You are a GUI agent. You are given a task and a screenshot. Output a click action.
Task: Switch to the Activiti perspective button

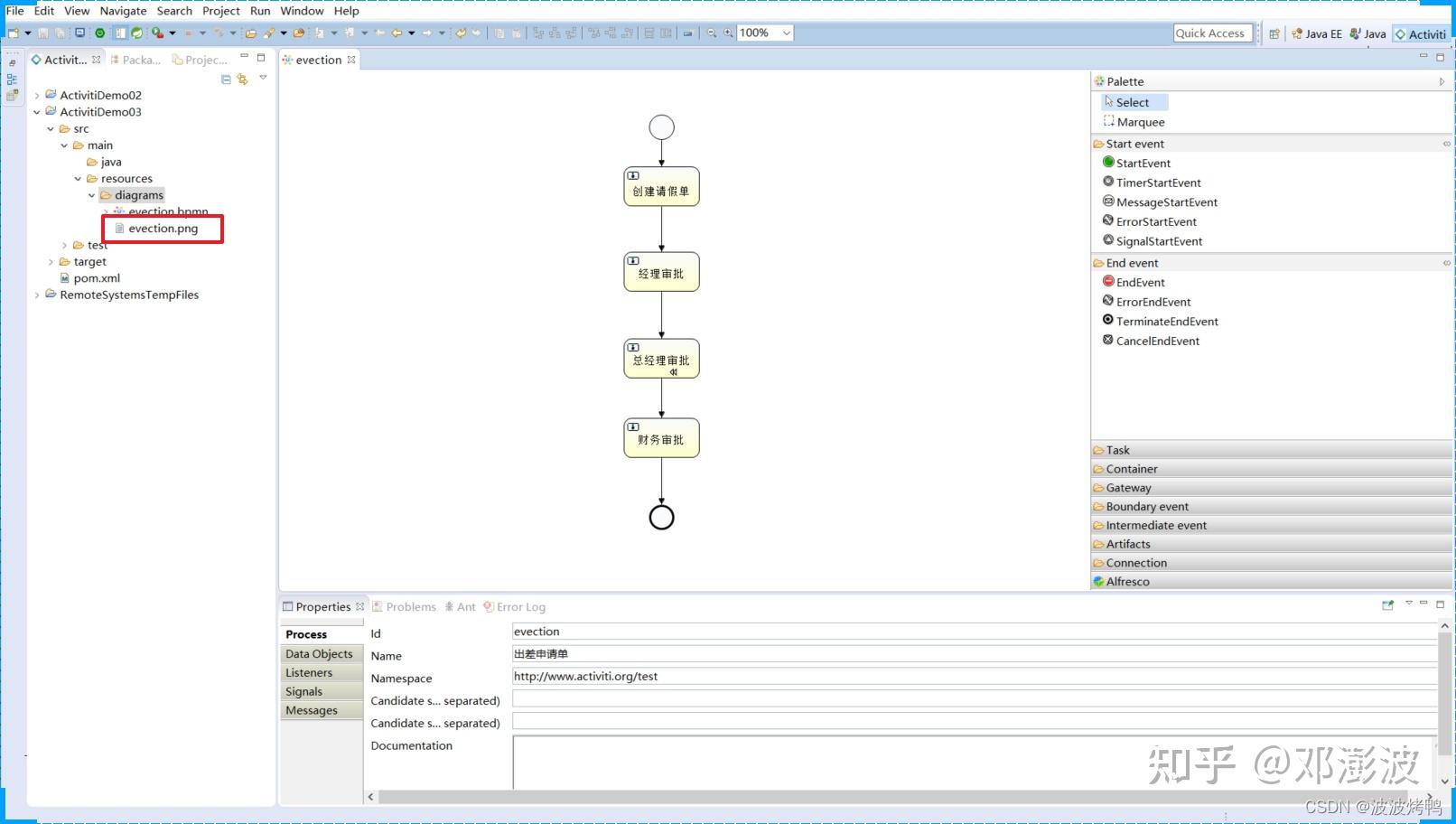[x=1420, y=33]
